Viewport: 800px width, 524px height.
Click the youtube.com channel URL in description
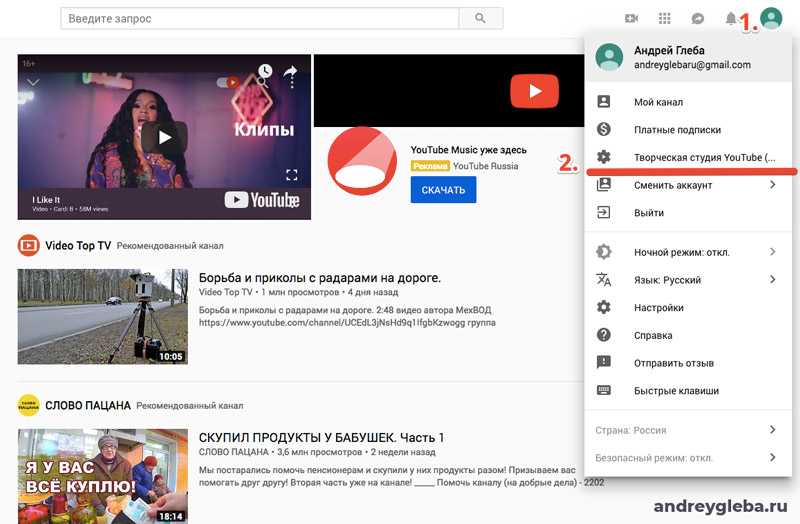pos(331,323)
